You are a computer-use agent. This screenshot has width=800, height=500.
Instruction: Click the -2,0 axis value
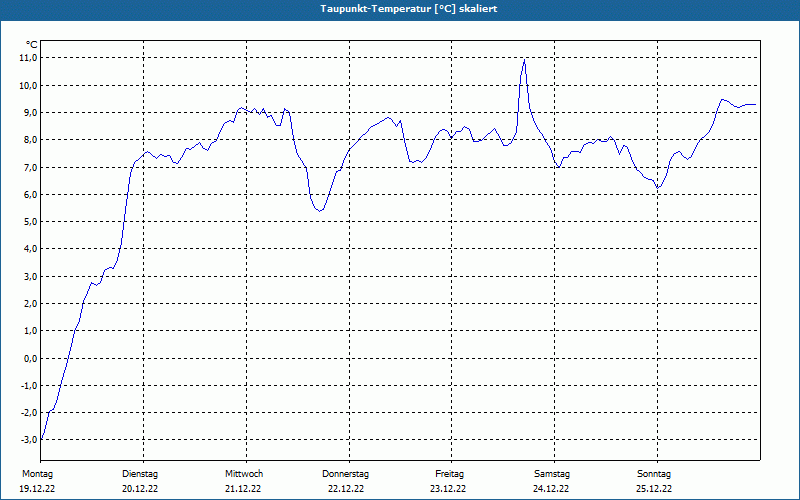pyautogui.click(x=29, y=412)
